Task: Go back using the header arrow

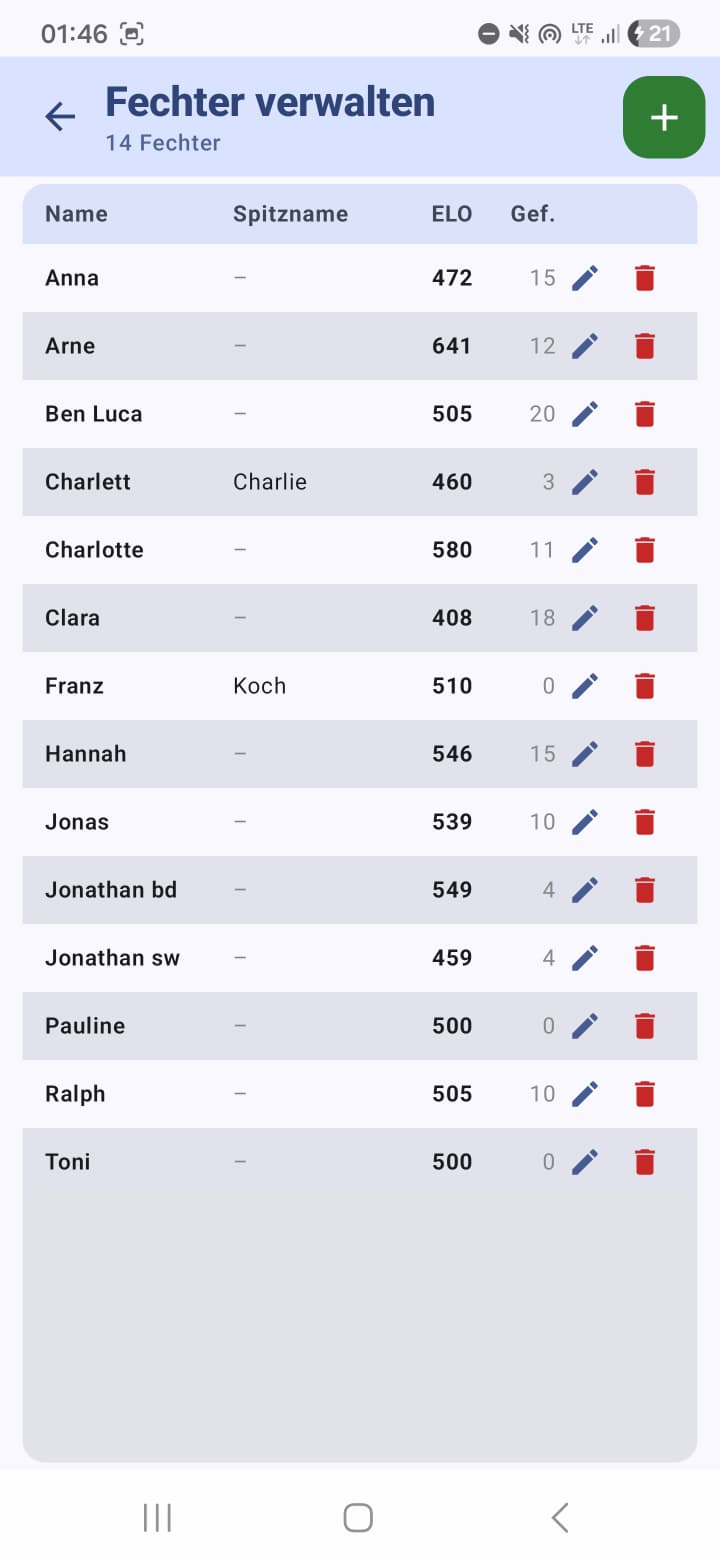Action: (x=60, y=117)
